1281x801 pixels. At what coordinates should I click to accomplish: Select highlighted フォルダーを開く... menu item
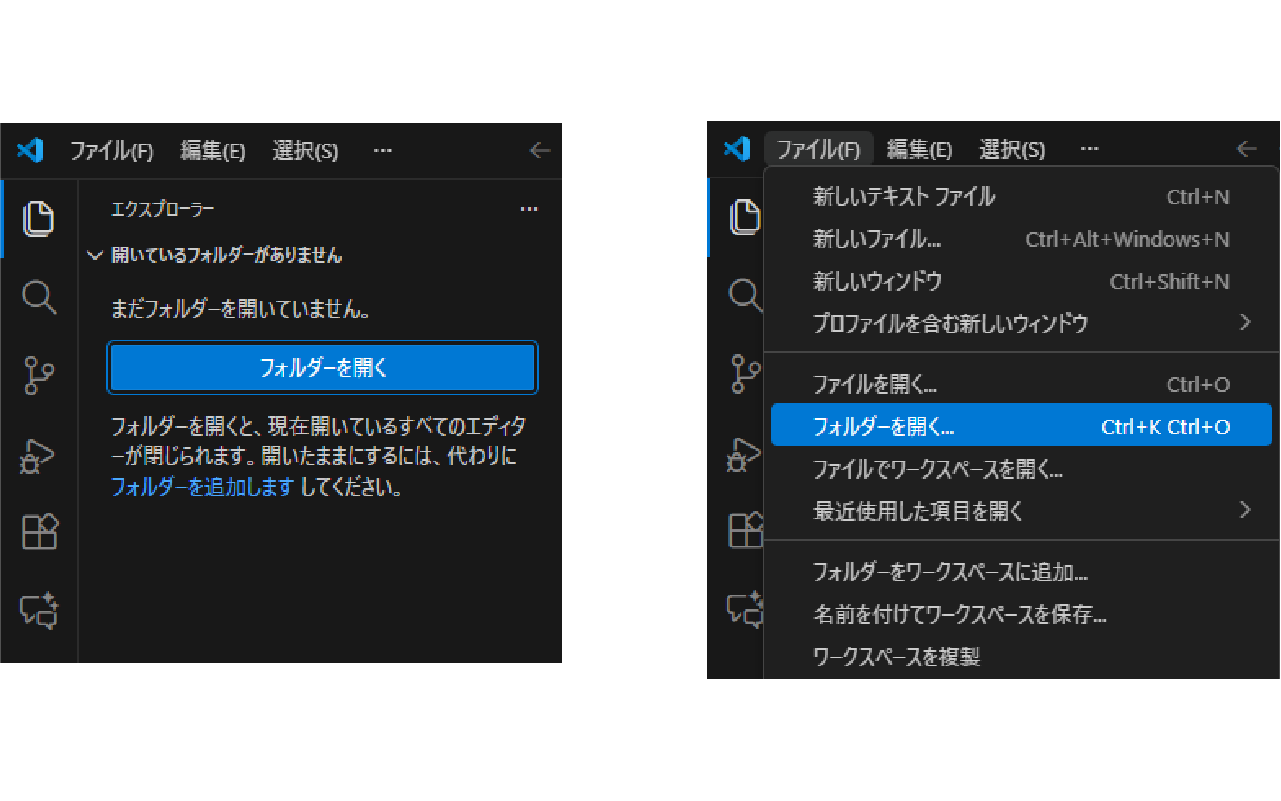click(1021, 426)
